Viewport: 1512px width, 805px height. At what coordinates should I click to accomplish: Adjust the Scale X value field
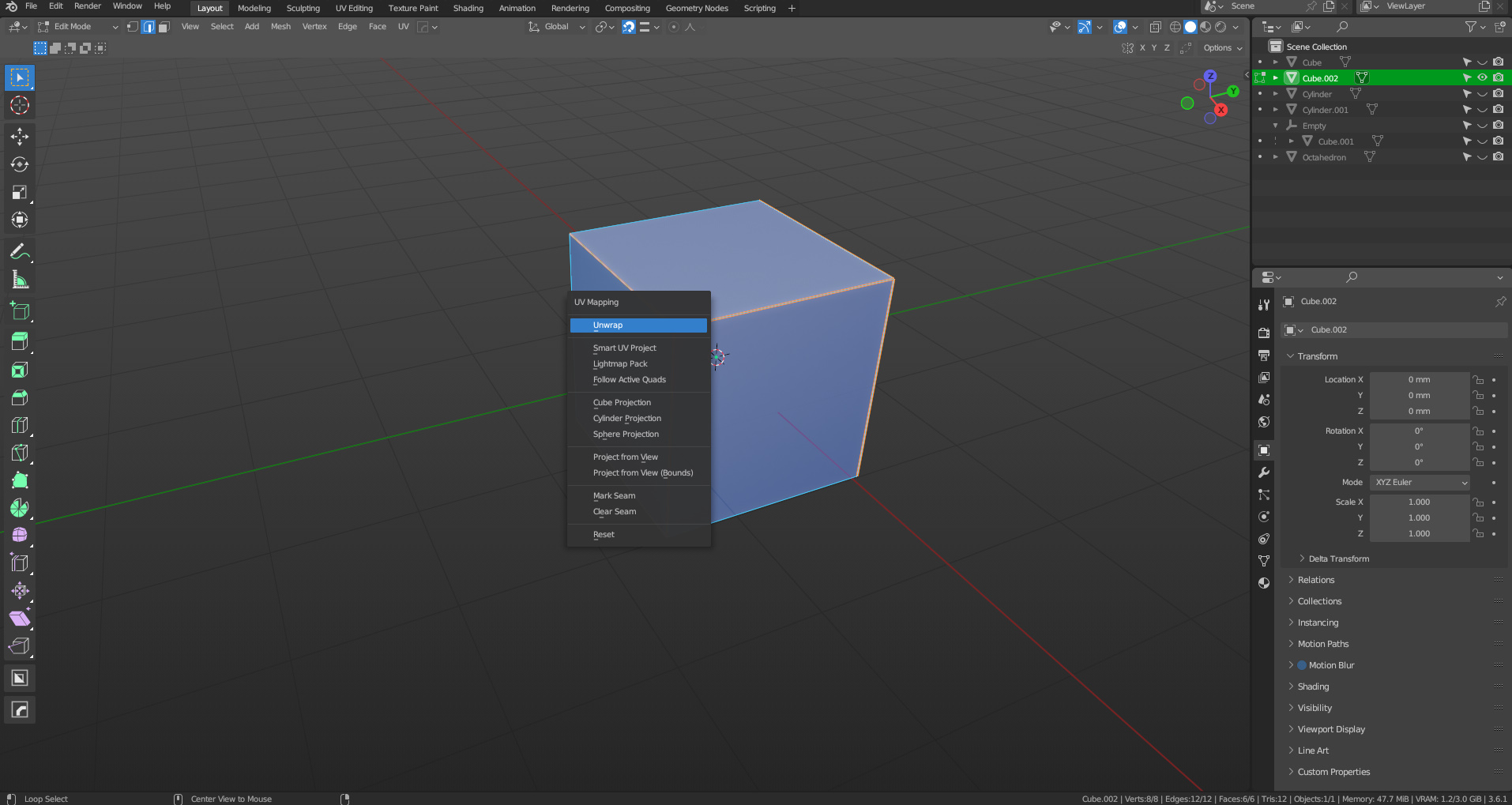1419,502
